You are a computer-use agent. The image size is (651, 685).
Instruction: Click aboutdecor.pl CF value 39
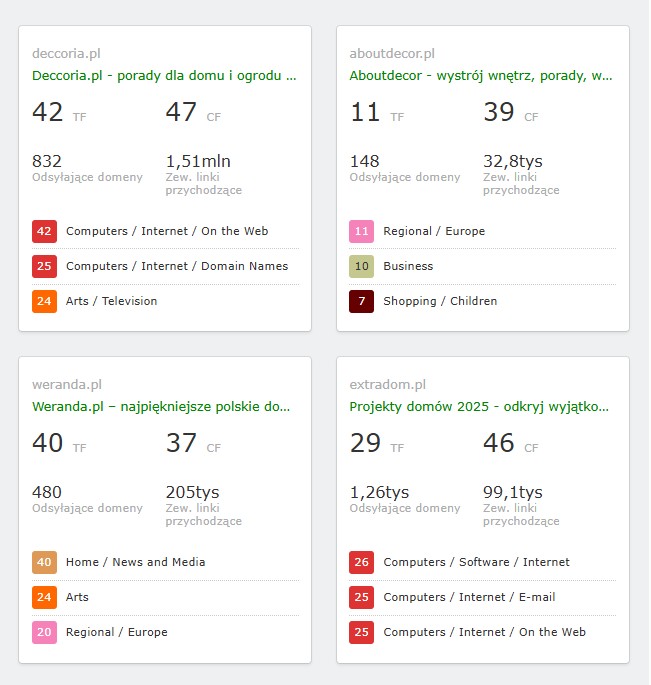(x=499, y=112)
